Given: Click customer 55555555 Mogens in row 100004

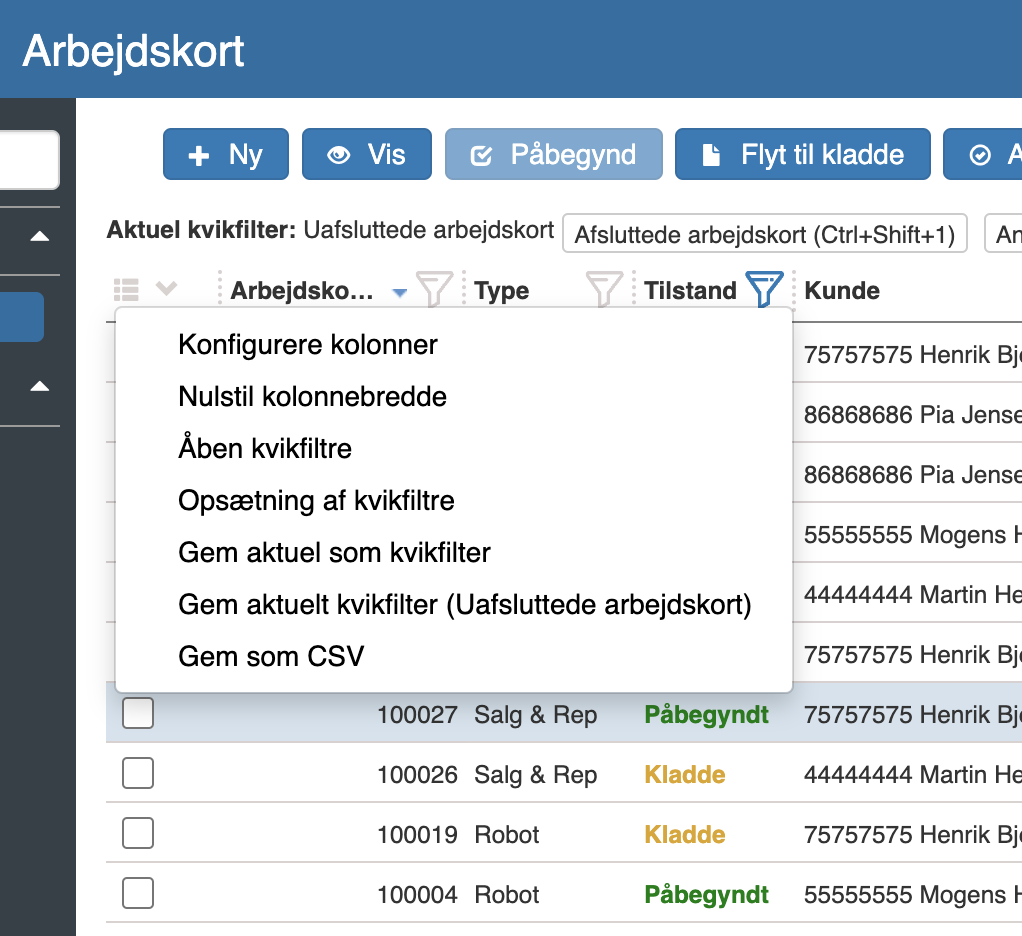Looking at the screenshot, I should 912,895.
